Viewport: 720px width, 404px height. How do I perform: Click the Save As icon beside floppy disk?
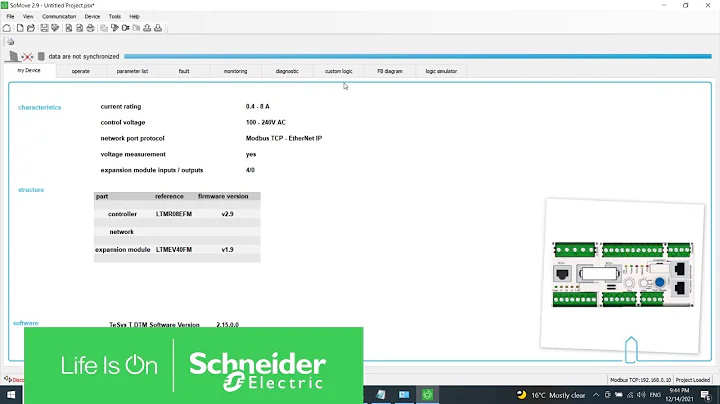click(55, 28)
